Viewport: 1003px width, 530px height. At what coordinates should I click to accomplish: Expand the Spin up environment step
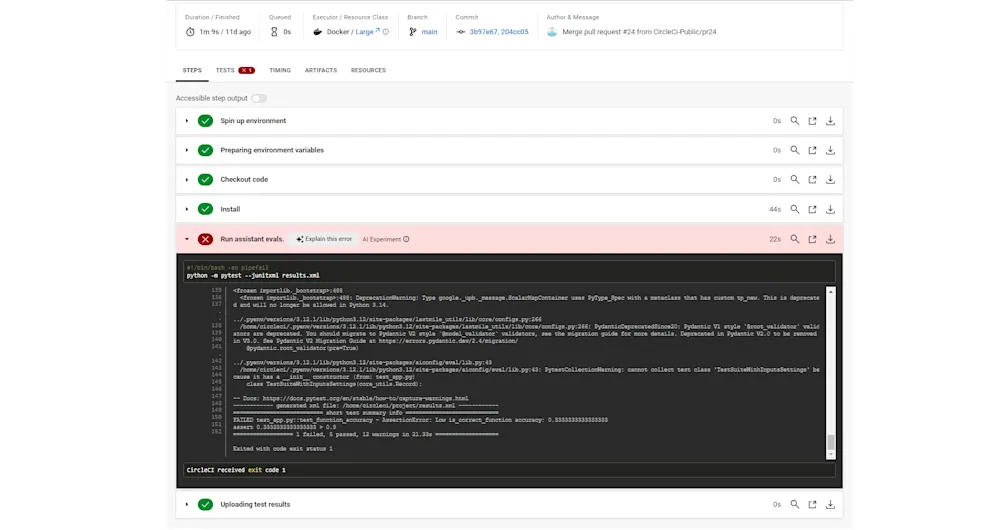(x=187, y=121)
